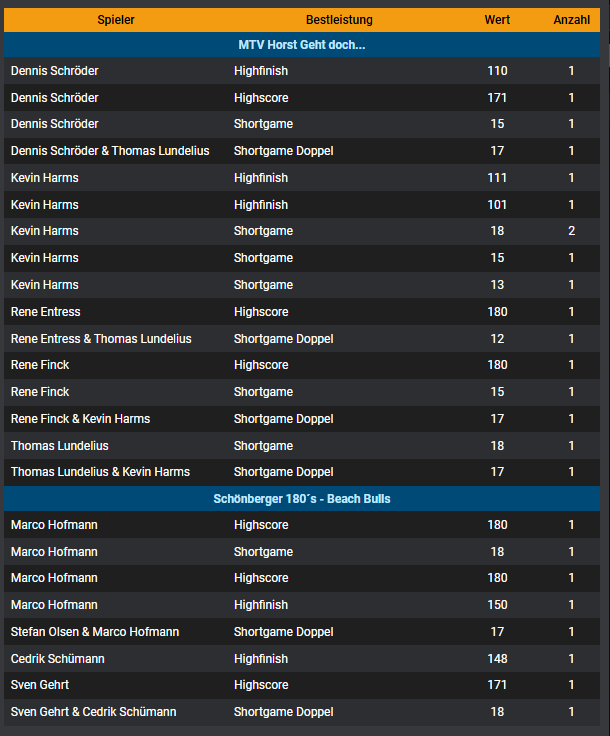610x736 pixels.
Task: Select the MTV Horst Geht doch... team header
Action: pos(302,45)
